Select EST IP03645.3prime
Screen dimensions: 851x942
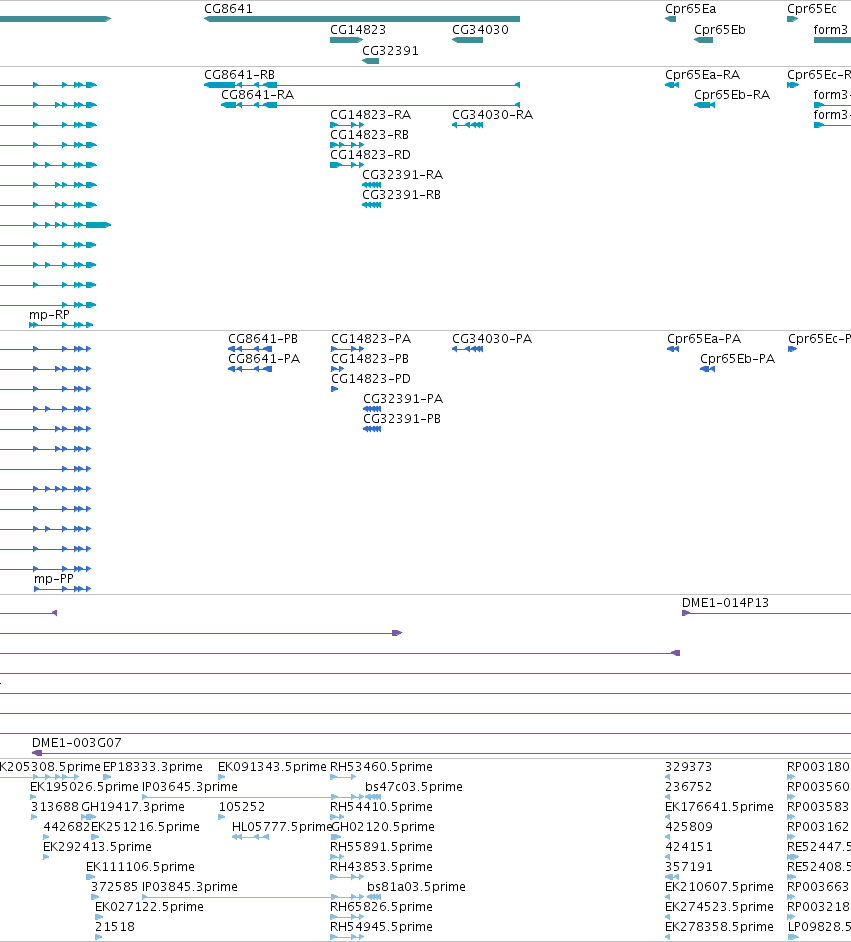coord(190,787)
